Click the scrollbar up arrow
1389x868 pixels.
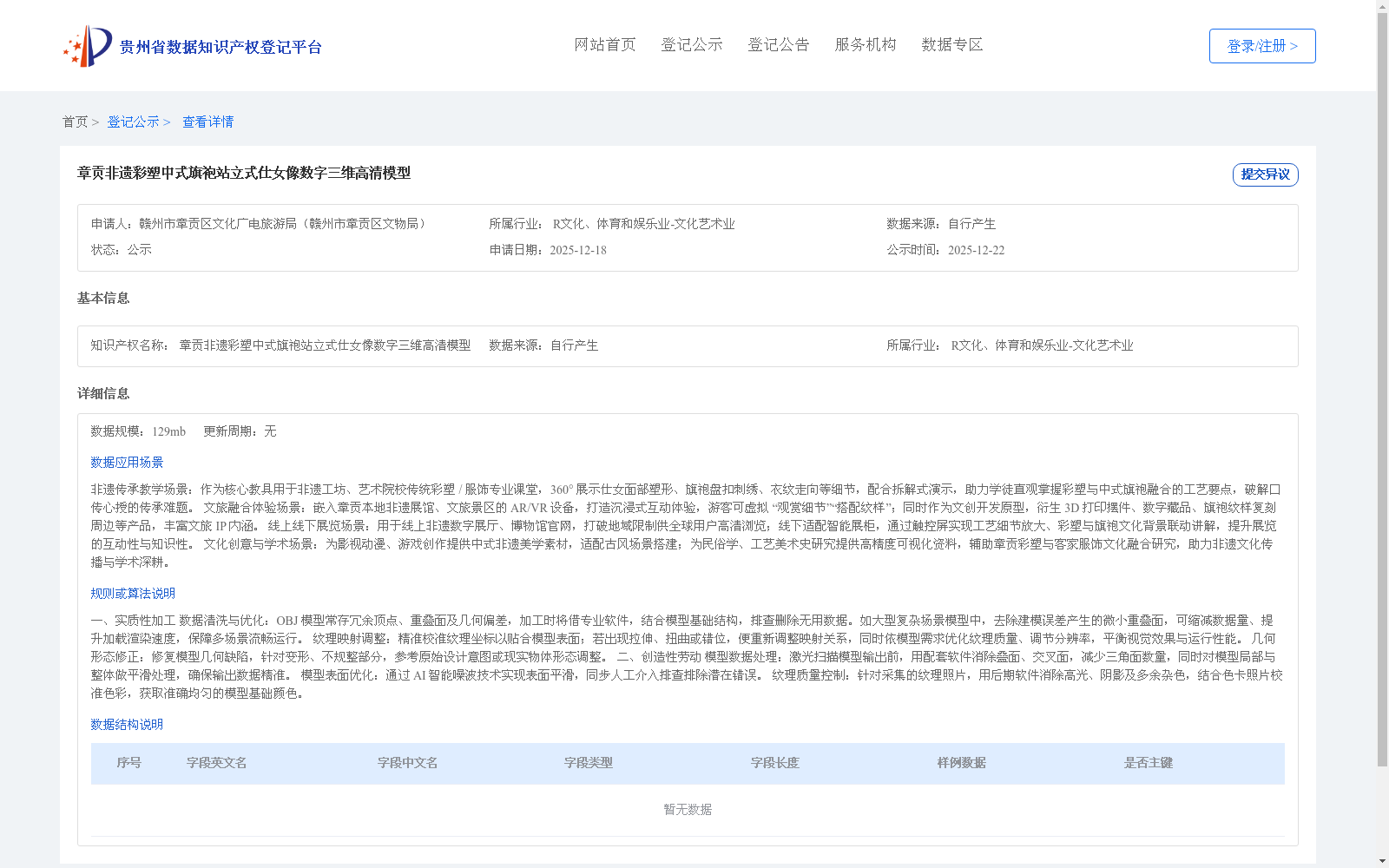point(1383,6)
